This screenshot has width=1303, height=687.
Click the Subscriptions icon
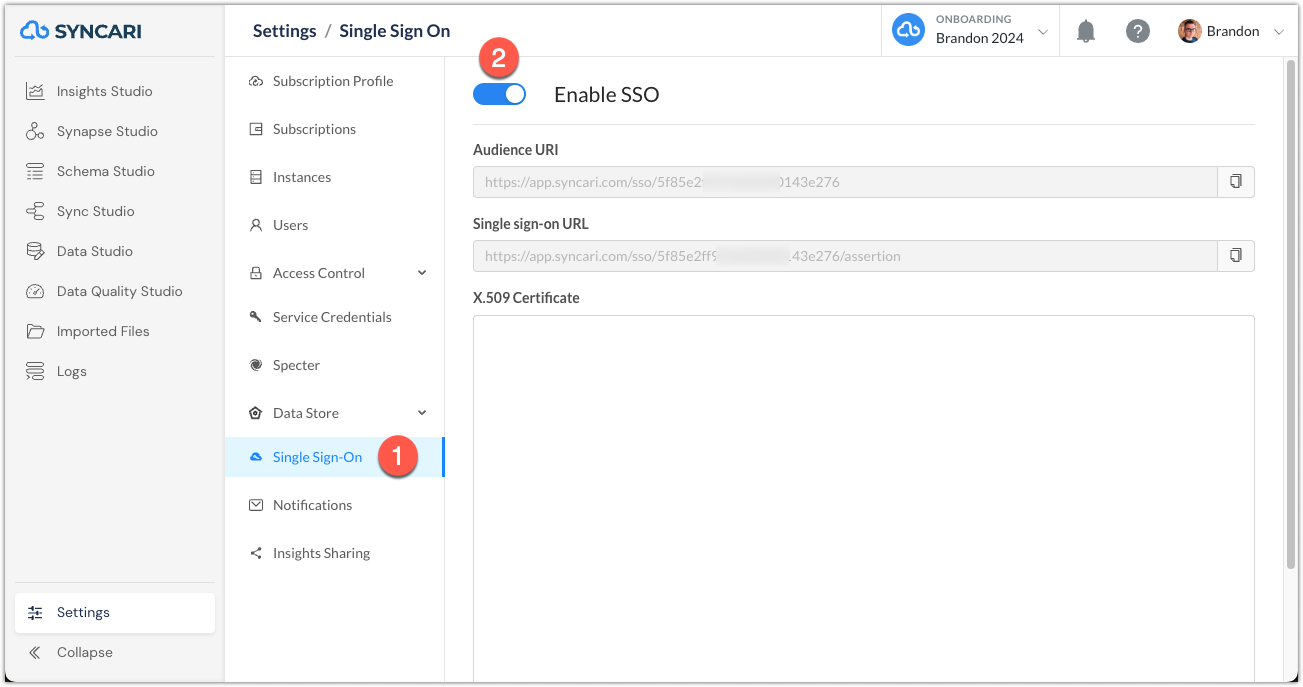click(x=255, y=129)
